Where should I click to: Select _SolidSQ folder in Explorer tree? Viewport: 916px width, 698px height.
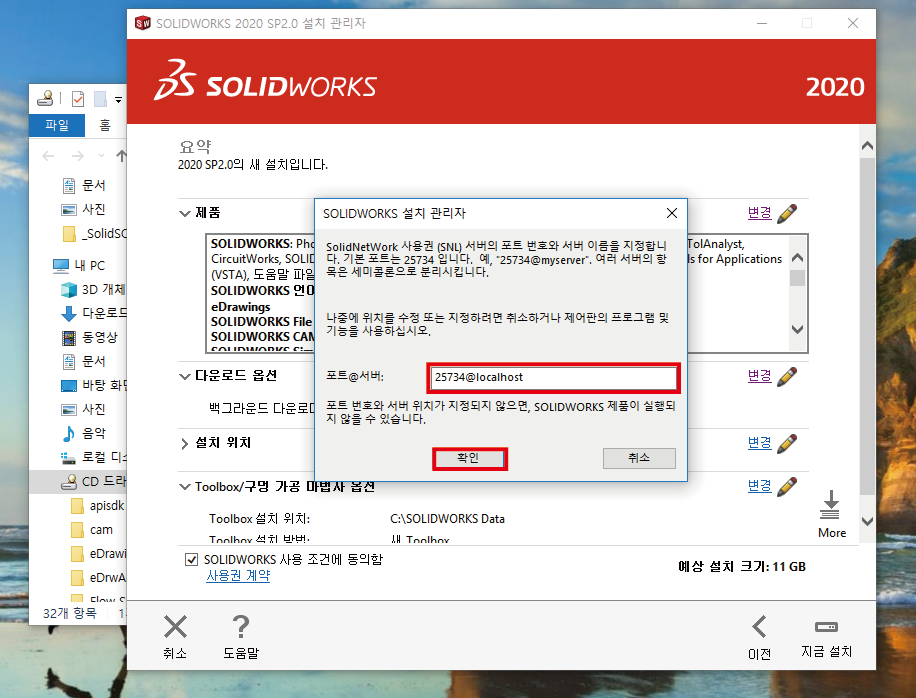click(x=94, y=234)
